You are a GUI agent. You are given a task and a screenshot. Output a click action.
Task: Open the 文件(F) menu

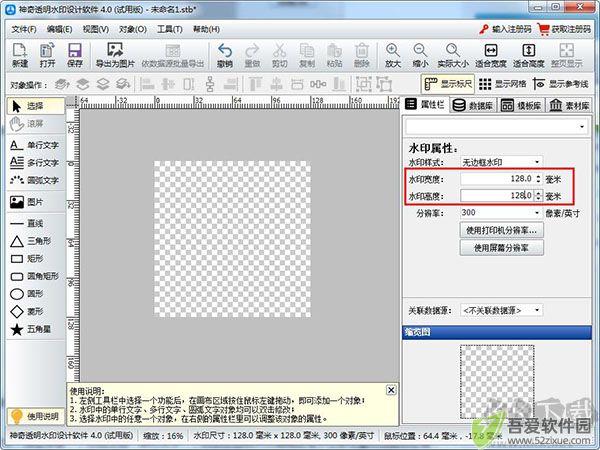coord(24,29)
